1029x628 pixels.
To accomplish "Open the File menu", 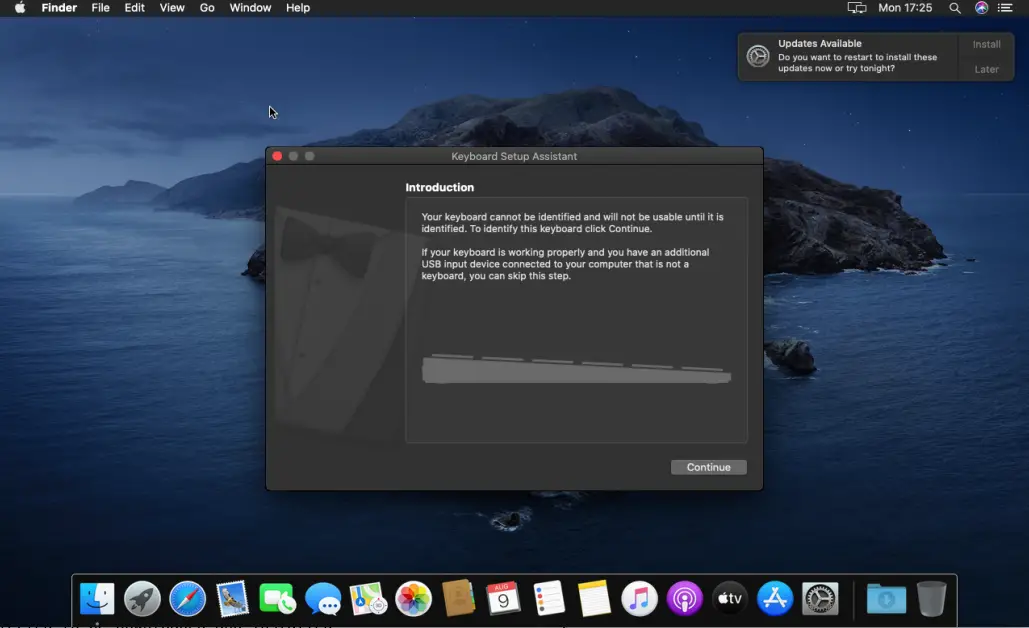I will (100, 8).
